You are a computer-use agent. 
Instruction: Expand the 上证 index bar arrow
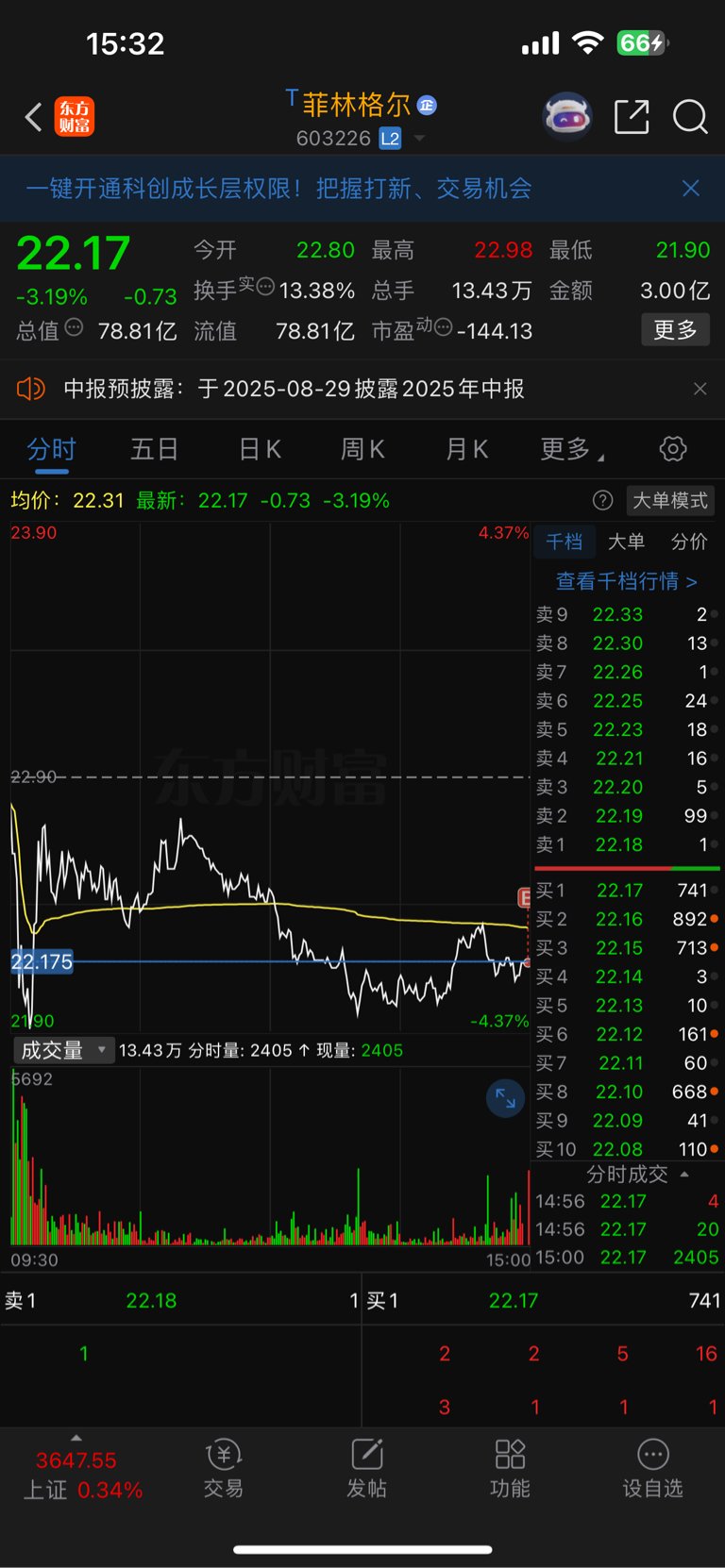(x=76, y=1438)
